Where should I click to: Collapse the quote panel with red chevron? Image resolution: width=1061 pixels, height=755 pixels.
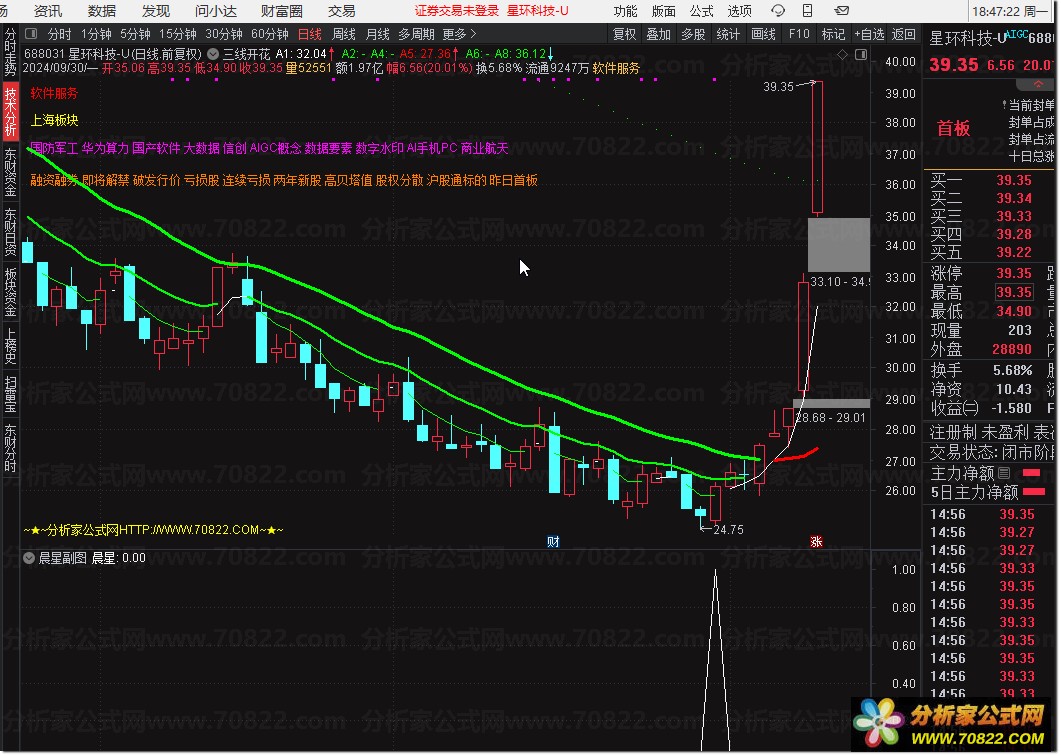(x=1038, y=85)
